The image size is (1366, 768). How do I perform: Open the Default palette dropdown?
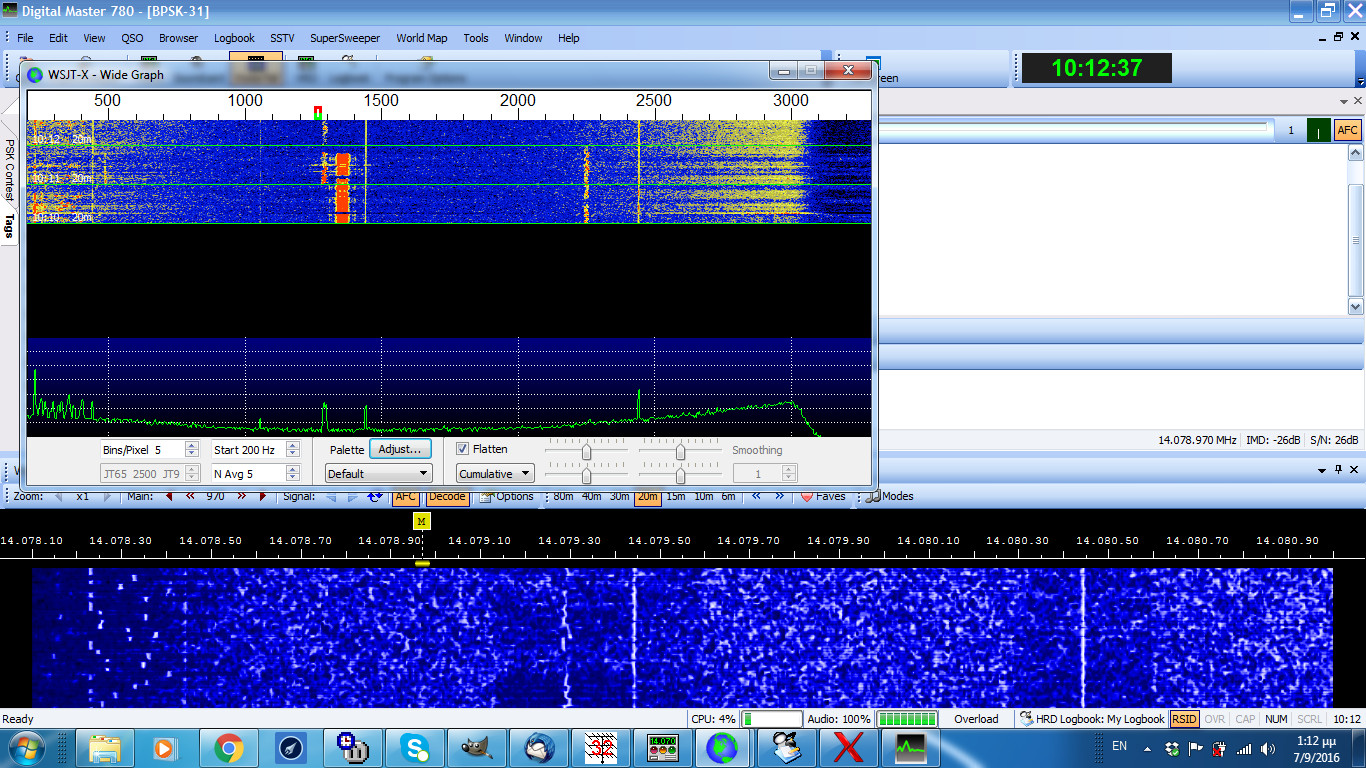pos(377,472)
